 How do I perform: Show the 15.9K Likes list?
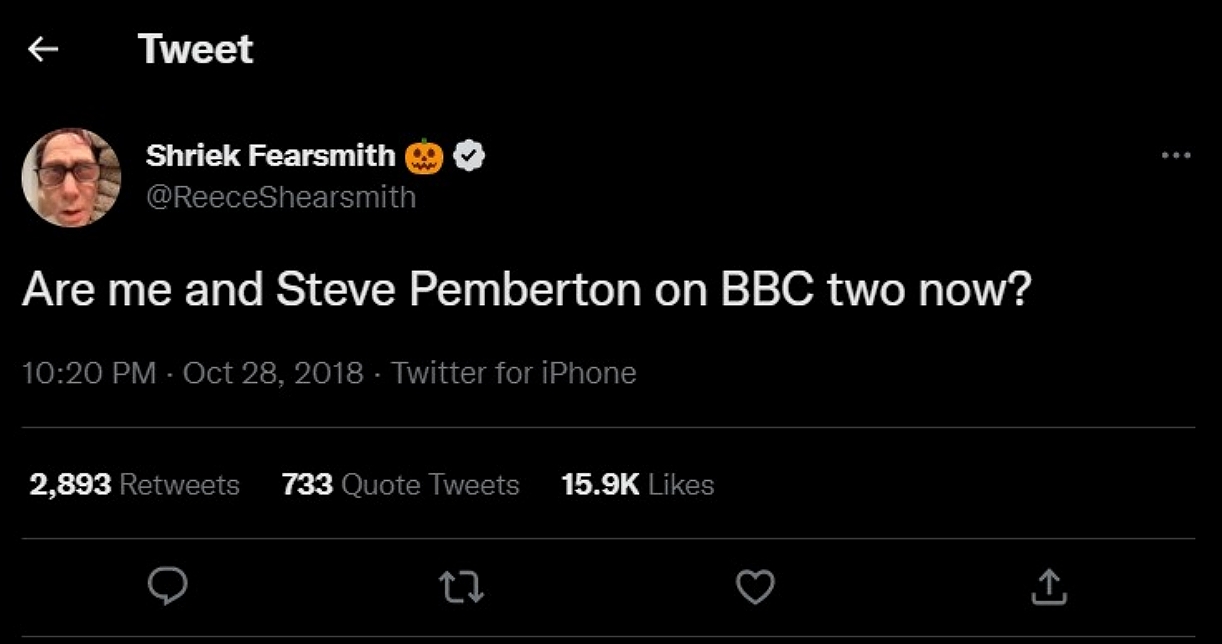638,485
